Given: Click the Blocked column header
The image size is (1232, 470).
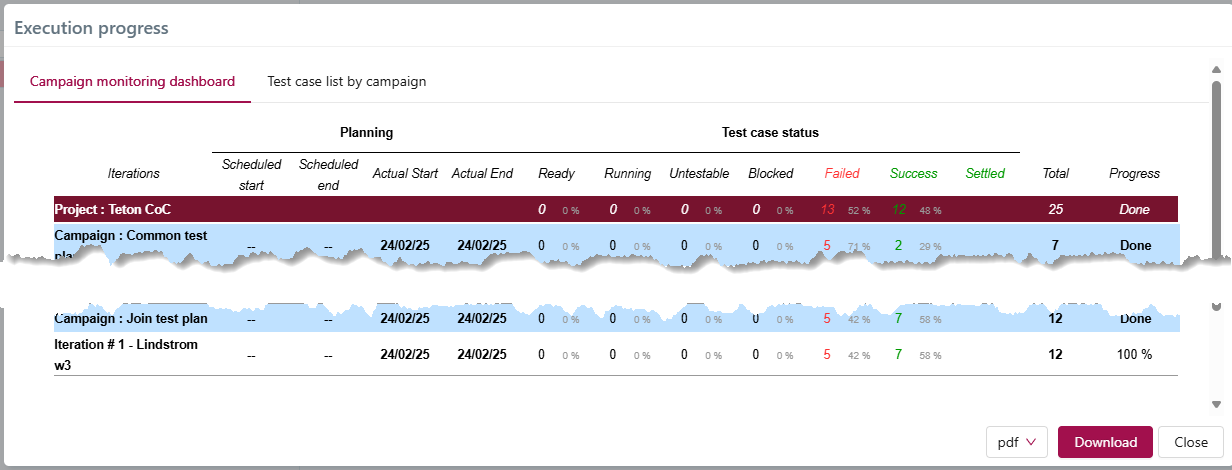Looking at the screenshot, I should 771,173.
